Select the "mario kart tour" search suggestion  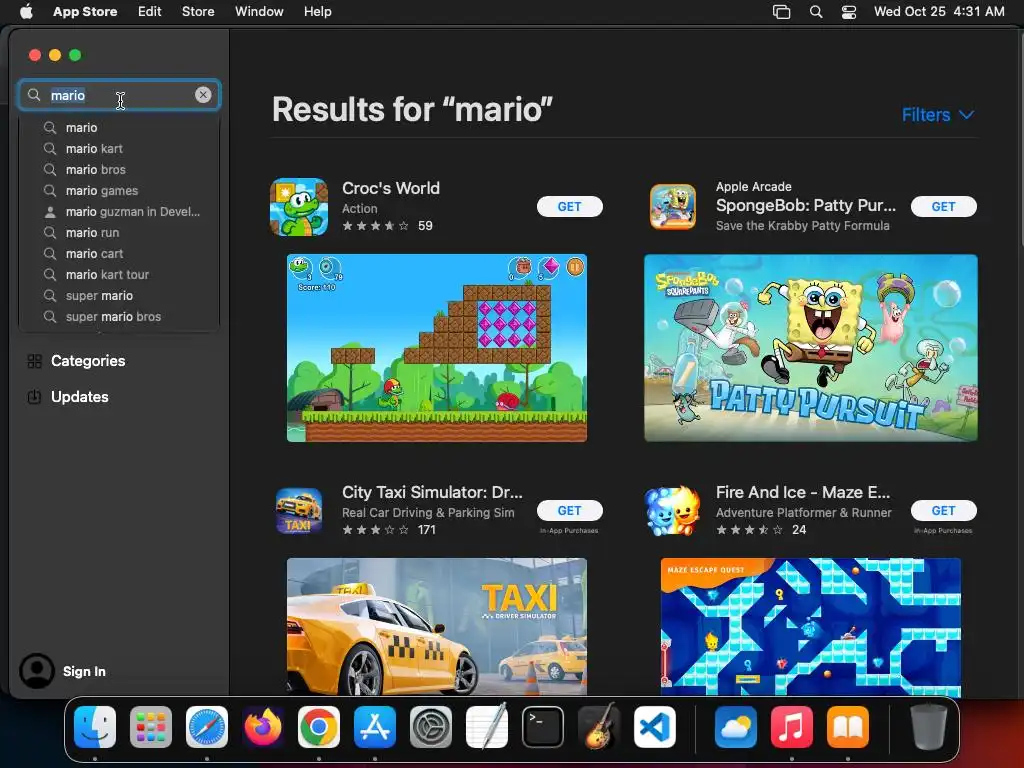pos(119,275)
